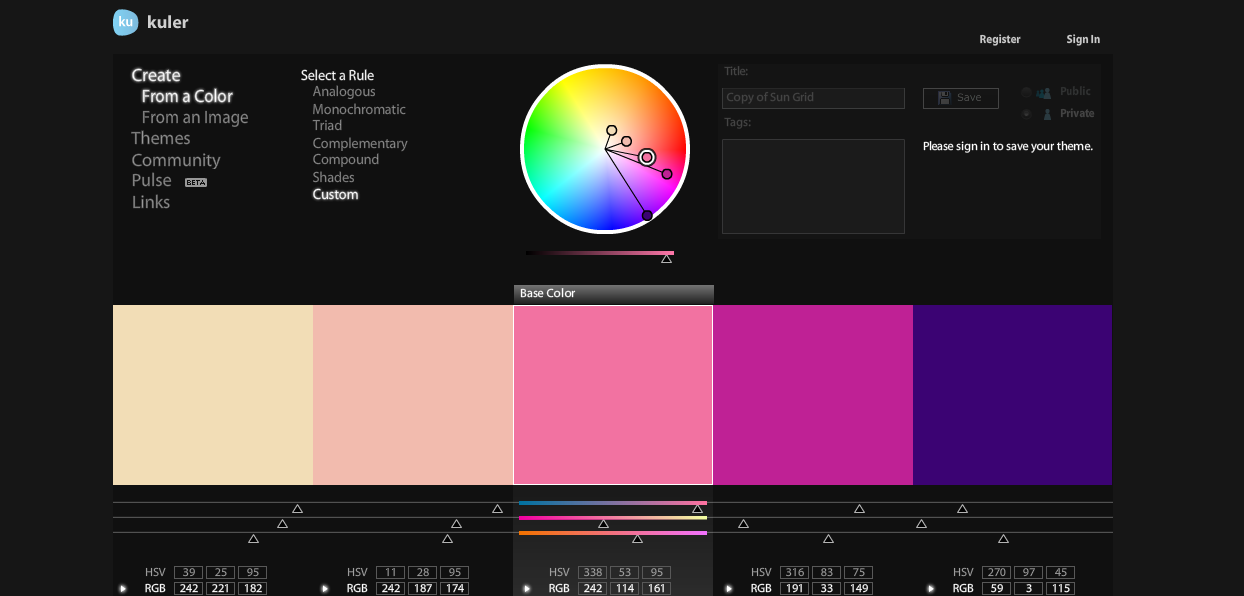
Task: Select the Compound rule
Action: [x=346, y=160]
